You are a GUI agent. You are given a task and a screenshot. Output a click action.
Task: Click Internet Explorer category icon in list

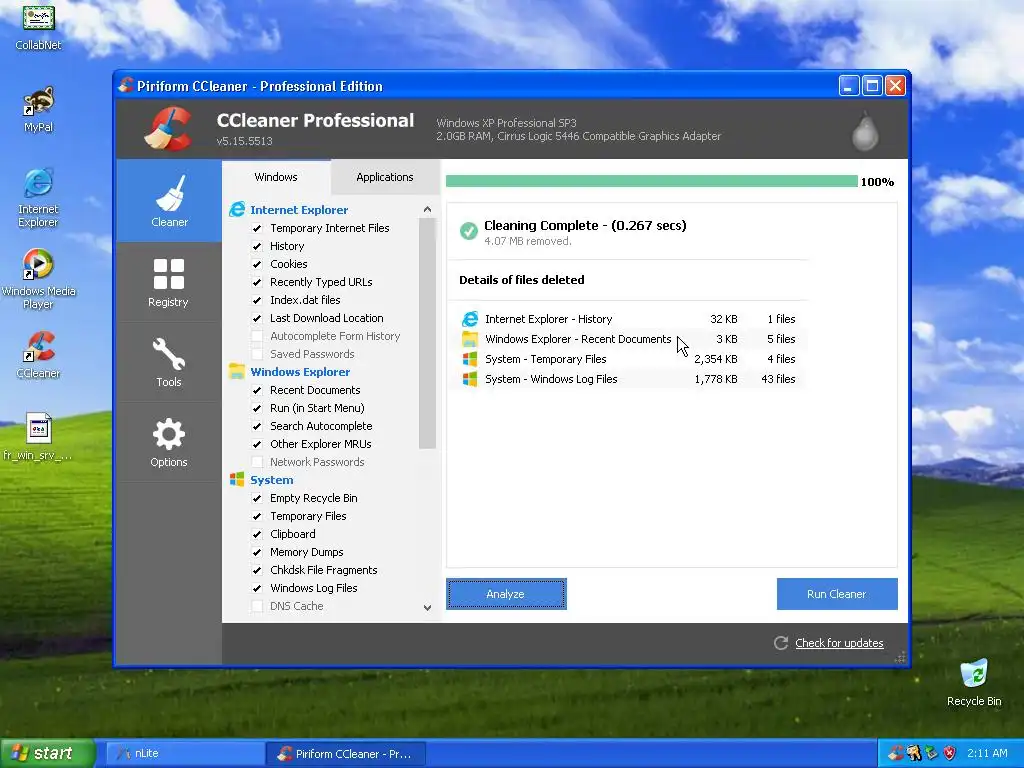[x=237, y=210]
